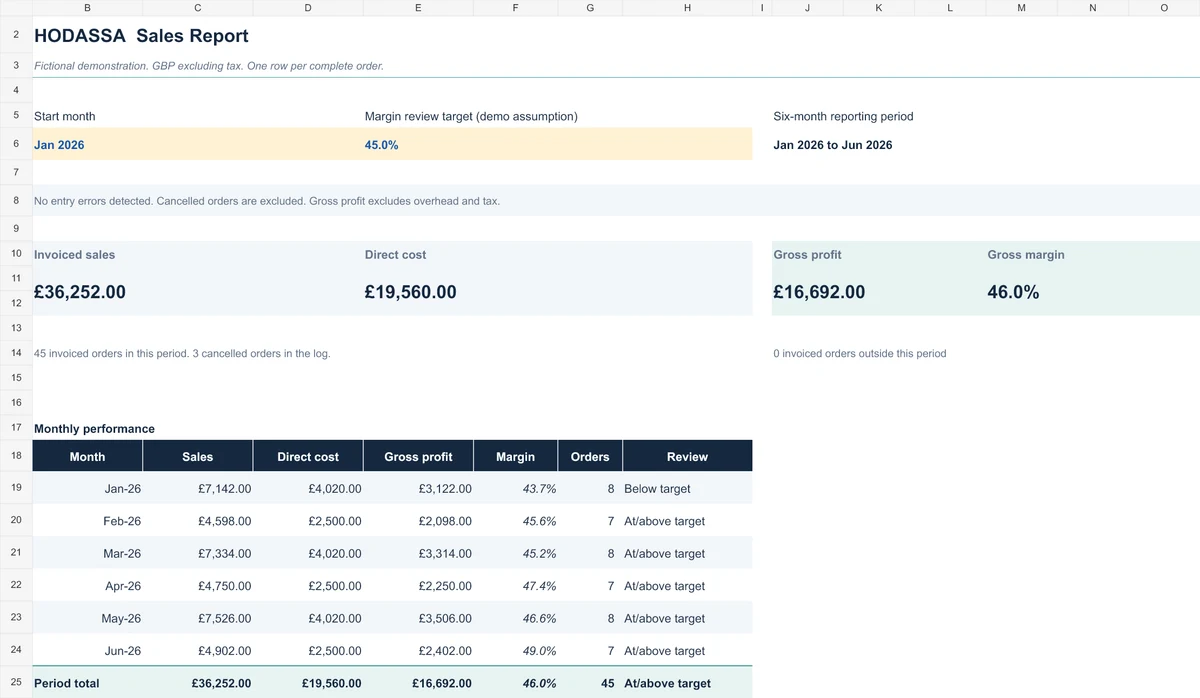
Task: Click the margin target value 45.0%
Action: tap(381, 145)
